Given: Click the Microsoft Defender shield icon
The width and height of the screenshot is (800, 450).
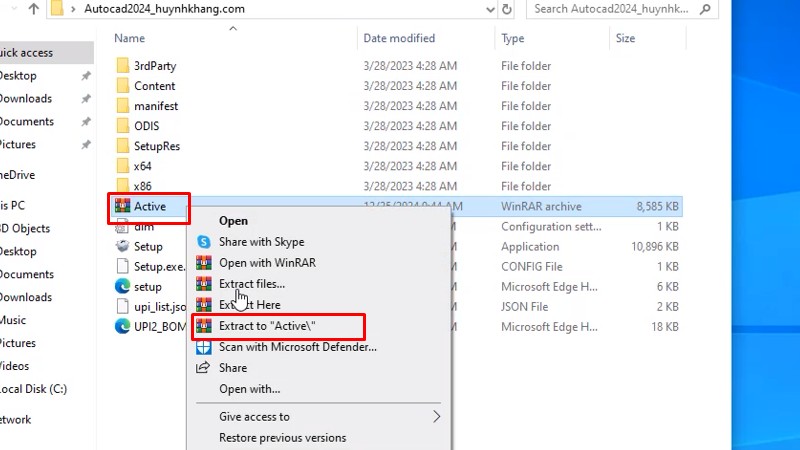Looking at the screenshot, I should click(204, 347).
